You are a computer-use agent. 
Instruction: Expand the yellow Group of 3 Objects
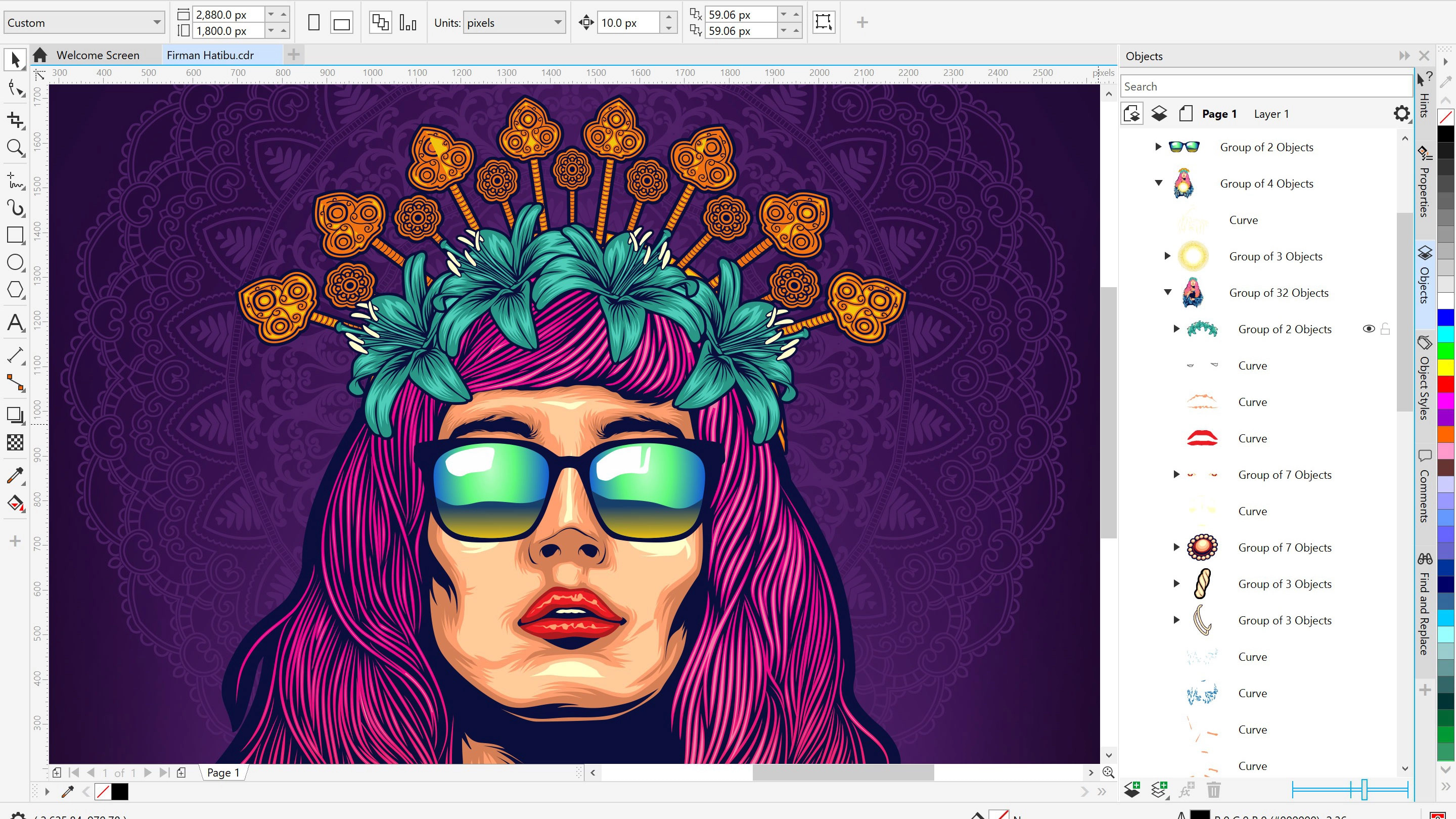1167,256
